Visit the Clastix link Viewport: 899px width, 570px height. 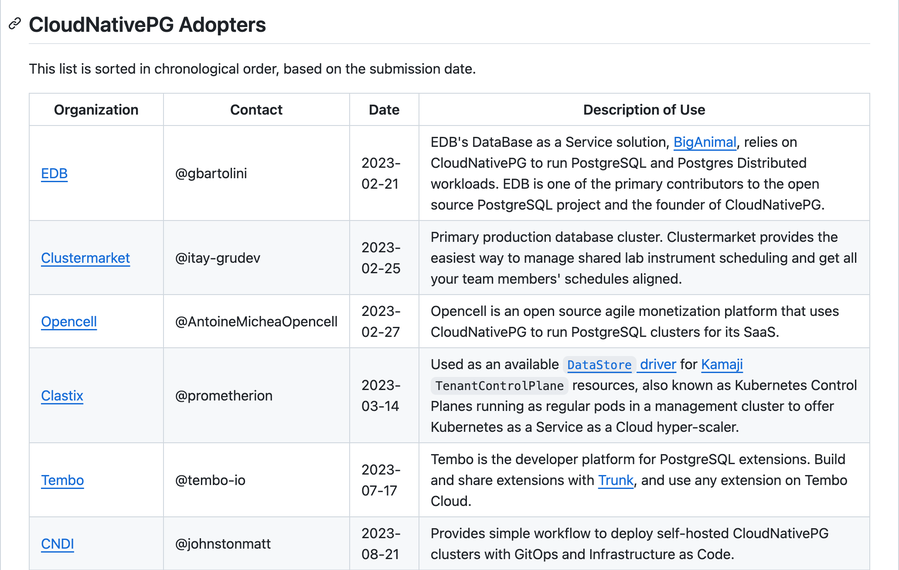62,396
